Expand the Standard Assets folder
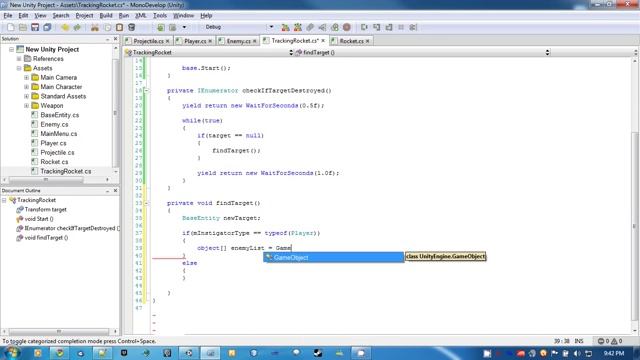This screenshot has width=640, height=360. 27,96
